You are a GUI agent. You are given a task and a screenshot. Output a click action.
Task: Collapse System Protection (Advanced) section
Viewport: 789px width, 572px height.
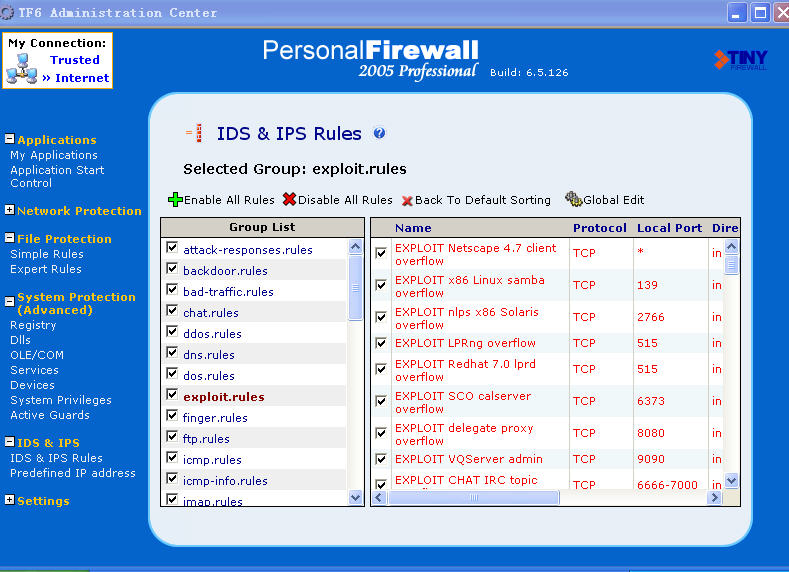[10, 302]
